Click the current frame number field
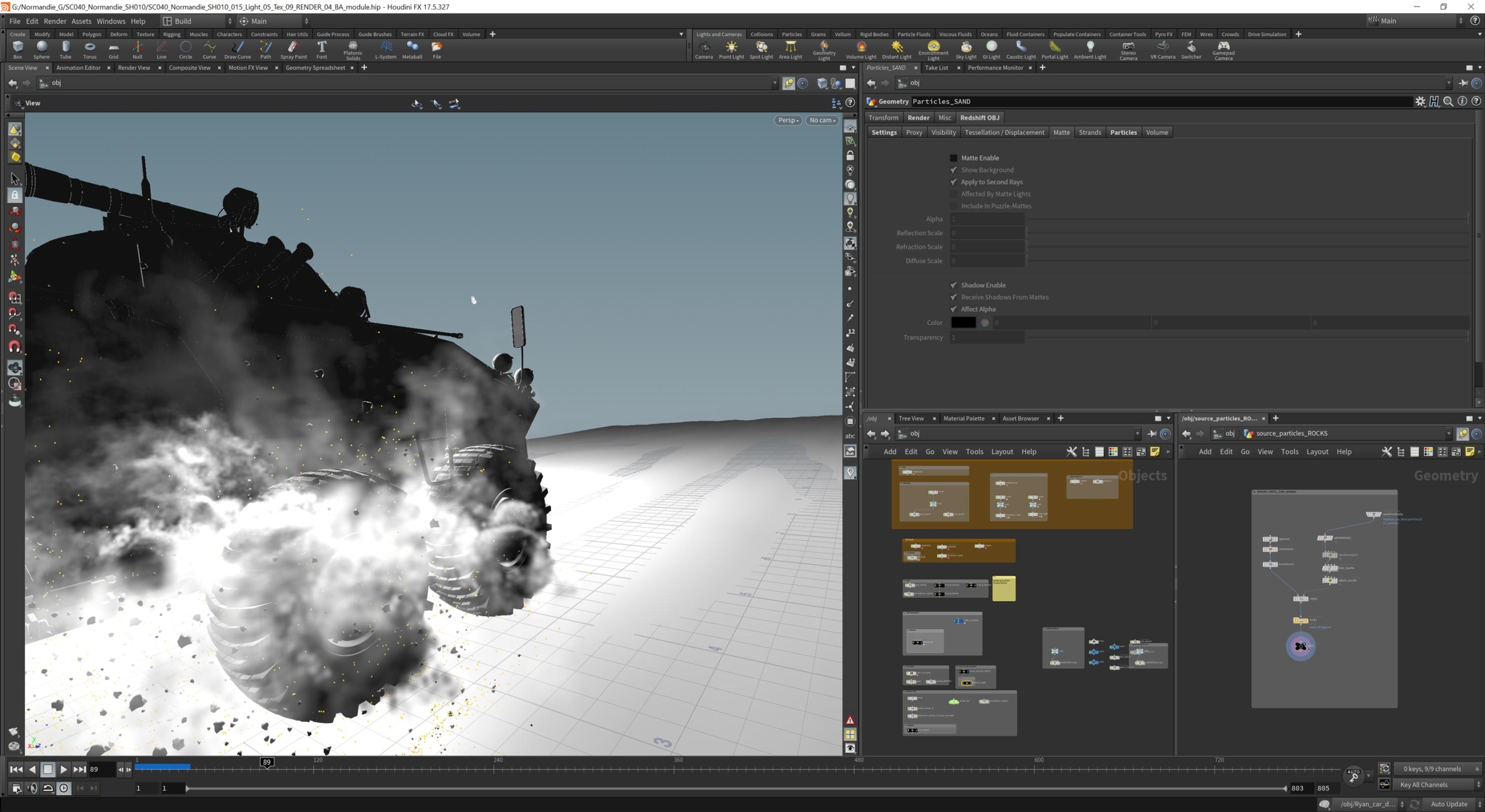The image size is (1485, 812). pos(100,769)
